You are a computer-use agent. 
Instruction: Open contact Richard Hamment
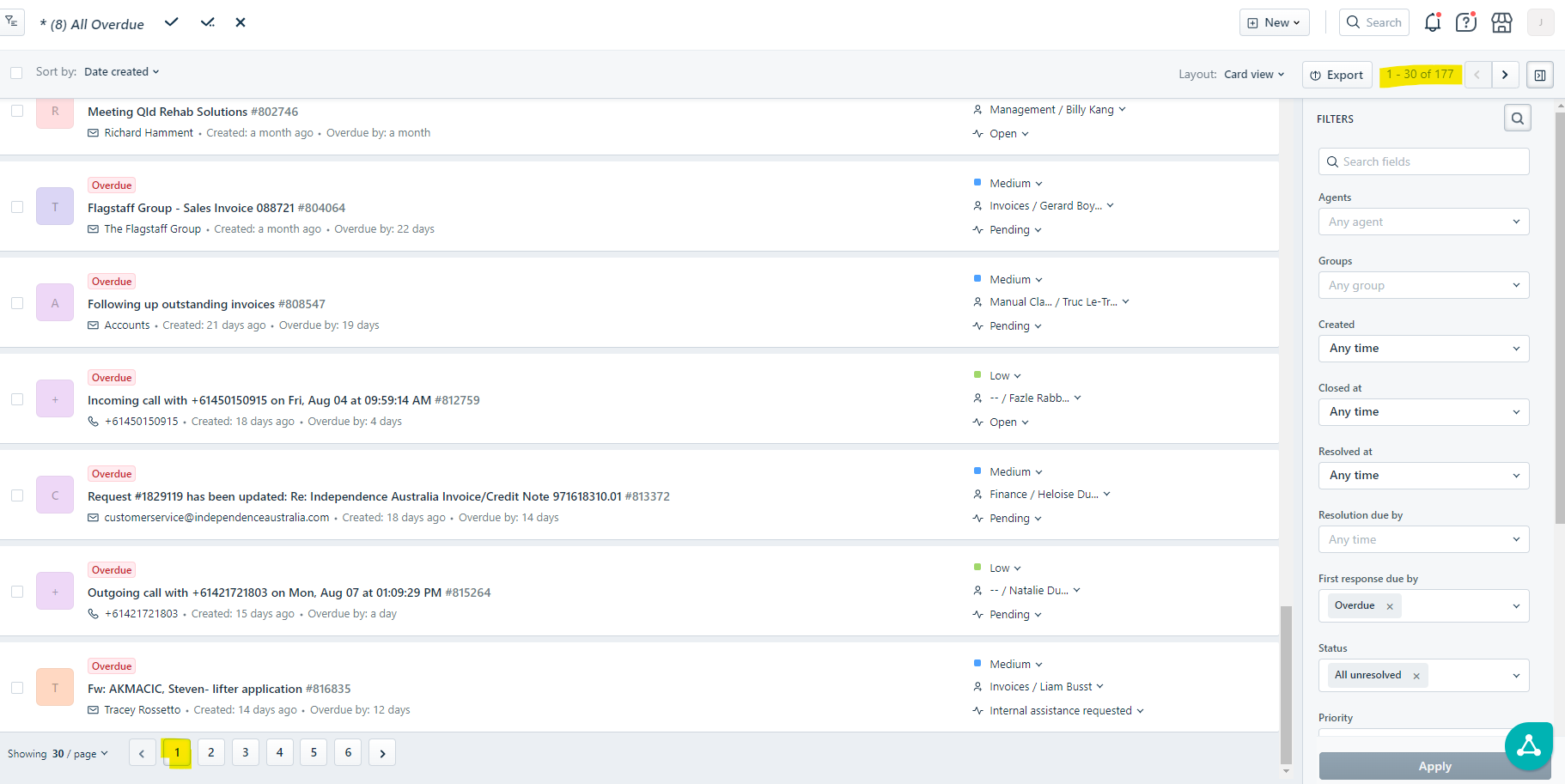click(149, 133)
